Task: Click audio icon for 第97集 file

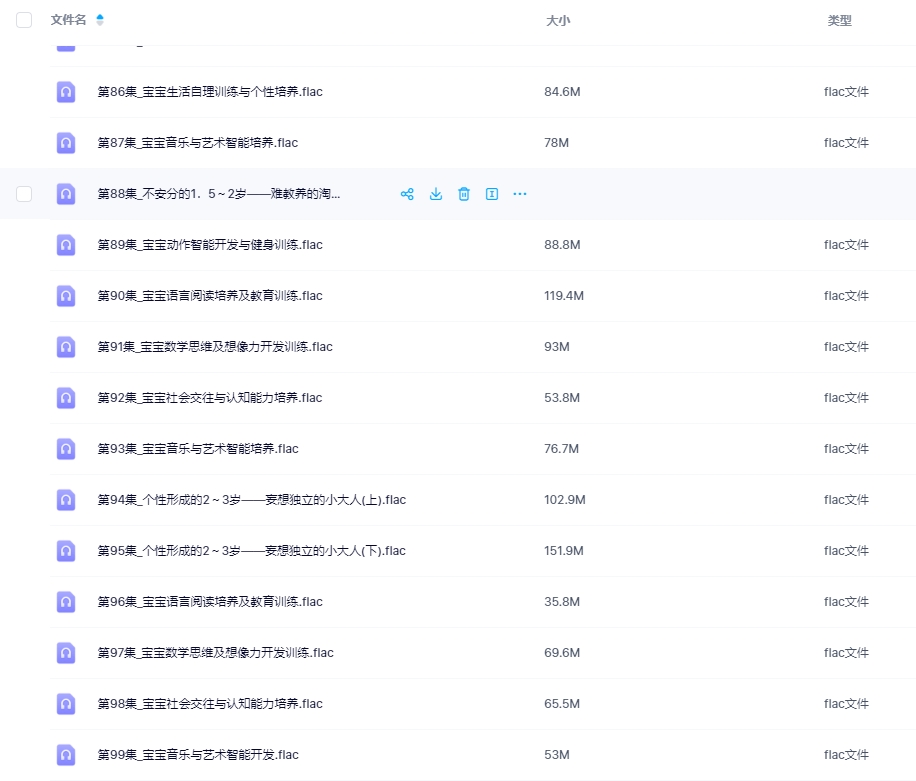Action: point(66,652)
